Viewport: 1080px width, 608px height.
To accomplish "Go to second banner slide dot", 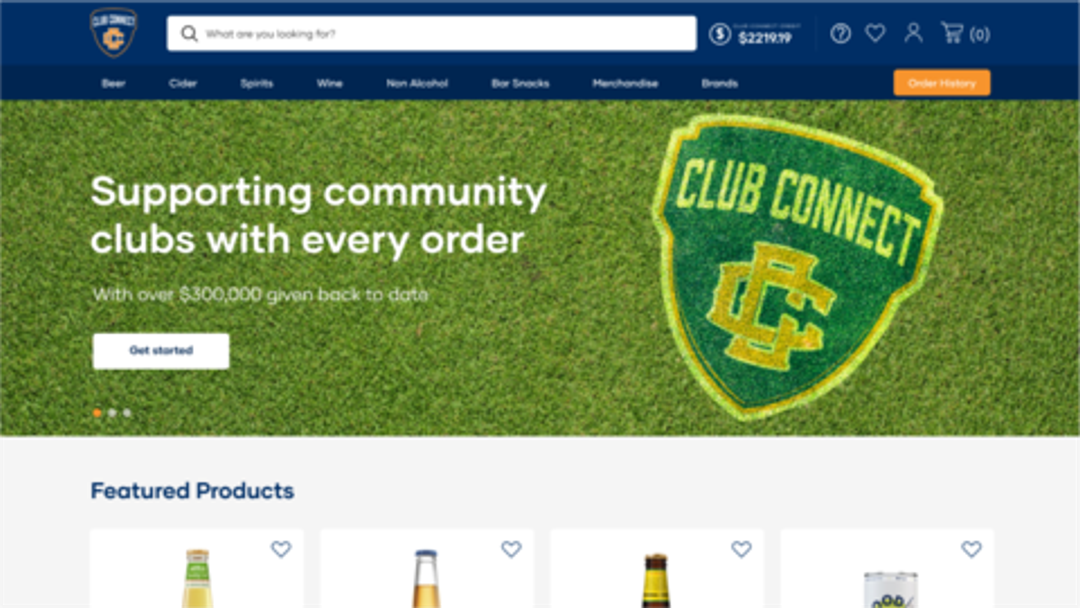I will [112, 412].
